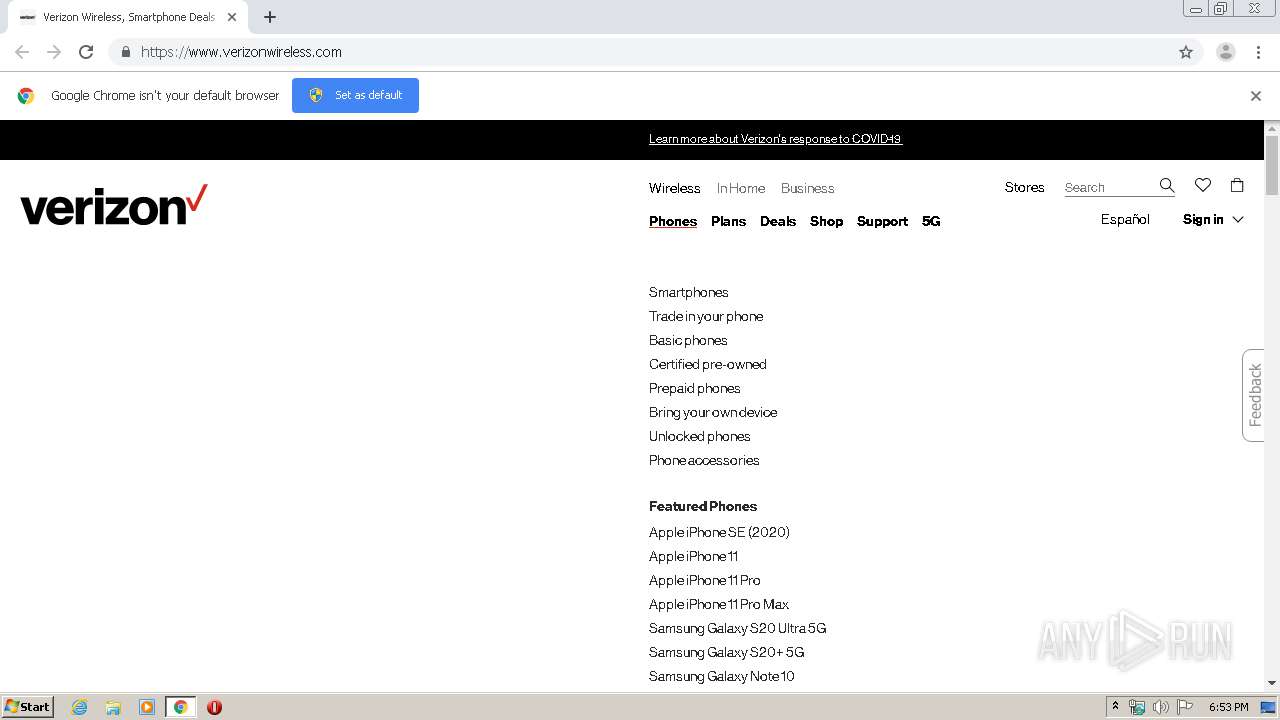
Task: Open the file explorer taskbar icon
Action: coord(113,707)
